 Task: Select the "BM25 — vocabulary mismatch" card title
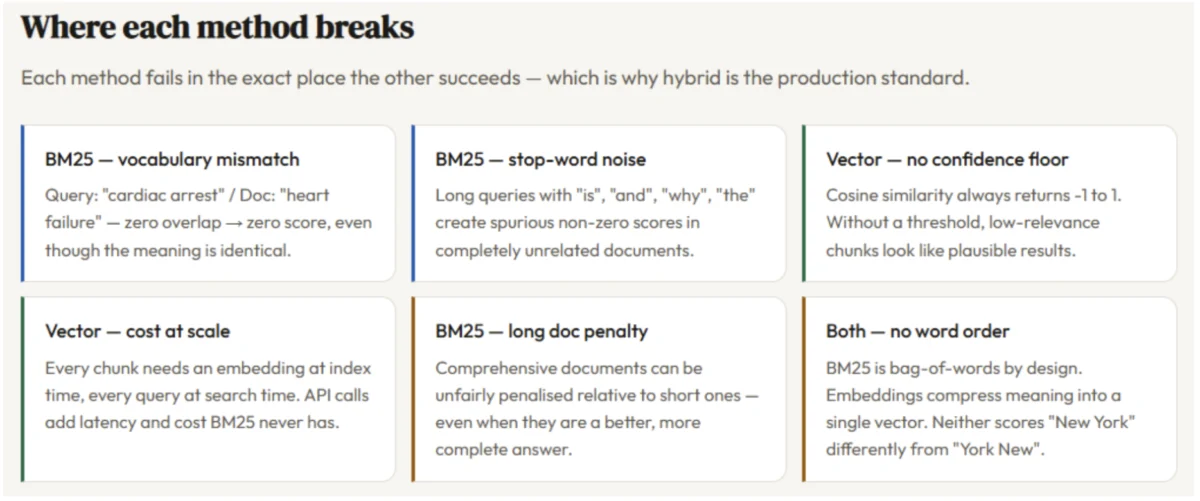click(172, 159)
